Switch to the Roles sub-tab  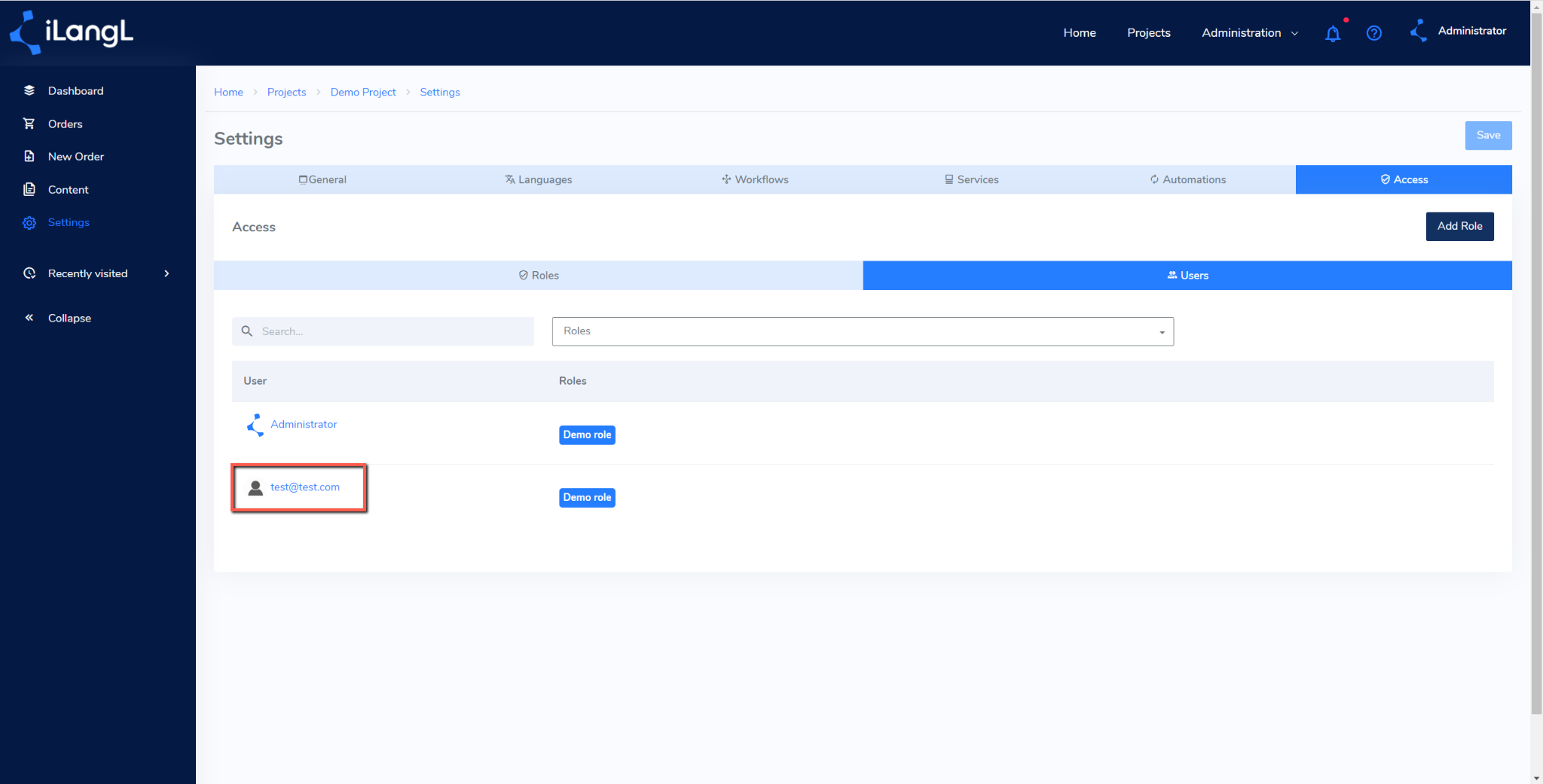tap(539, 275)
